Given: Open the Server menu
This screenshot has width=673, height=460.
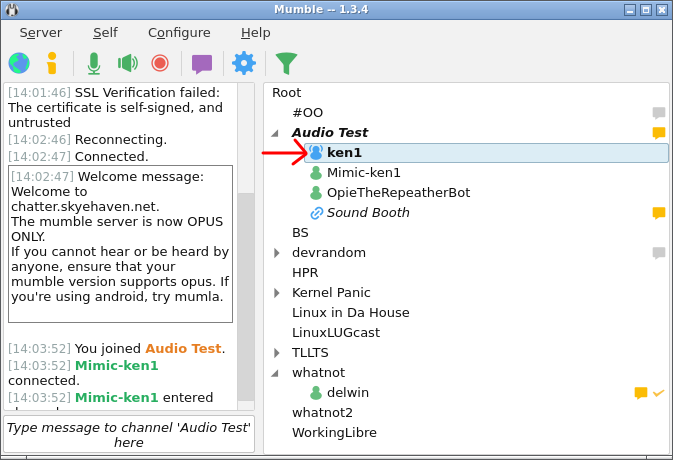Looking at the screenshot, I should tap(40, 32).
